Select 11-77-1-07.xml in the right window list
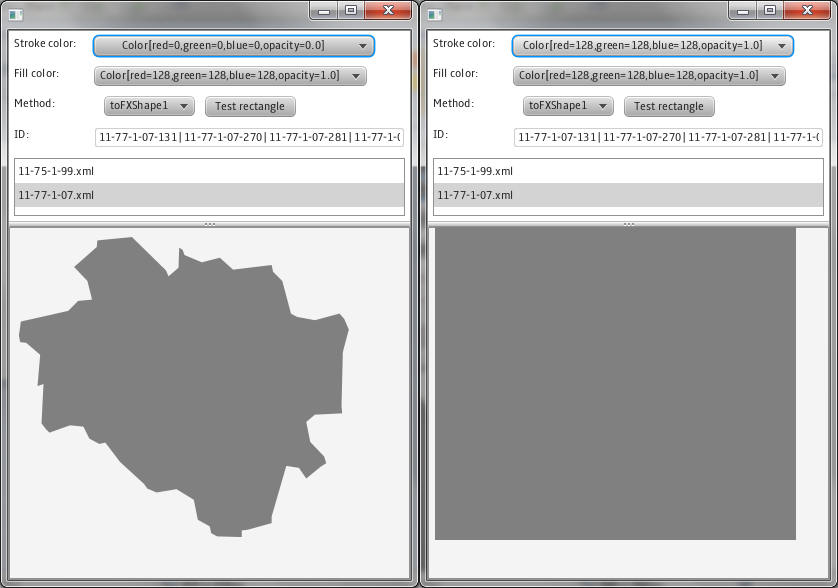The width and height of the screenshot is (838, 588). (x=628, y=195)
